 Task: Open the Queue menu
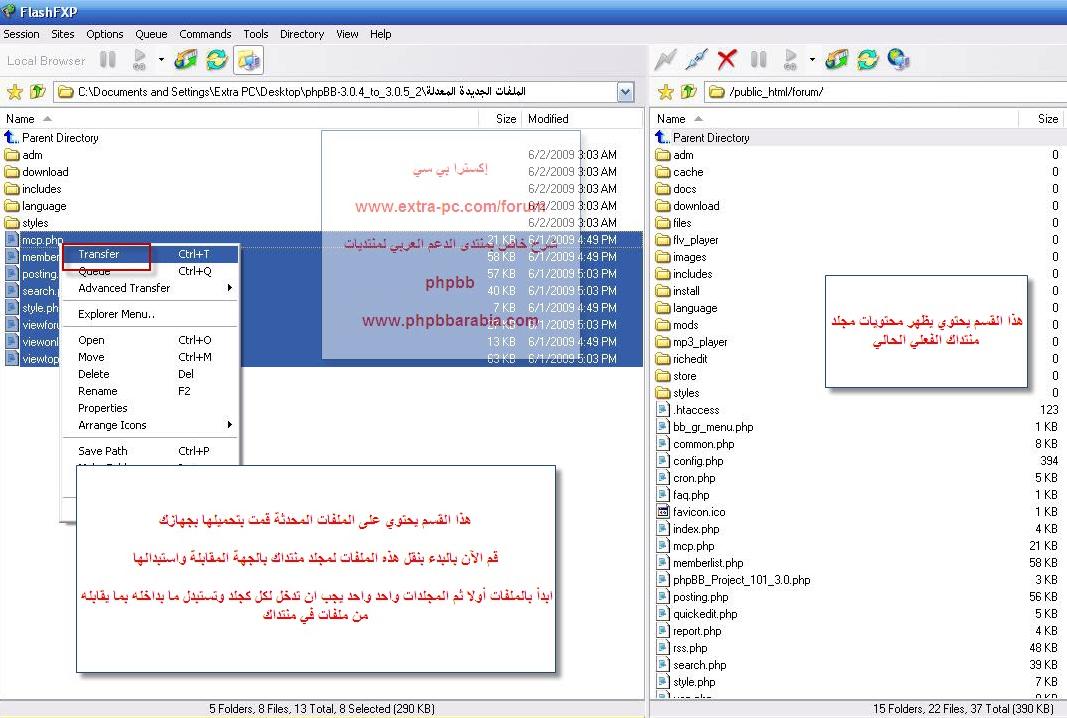pos(151,34)
